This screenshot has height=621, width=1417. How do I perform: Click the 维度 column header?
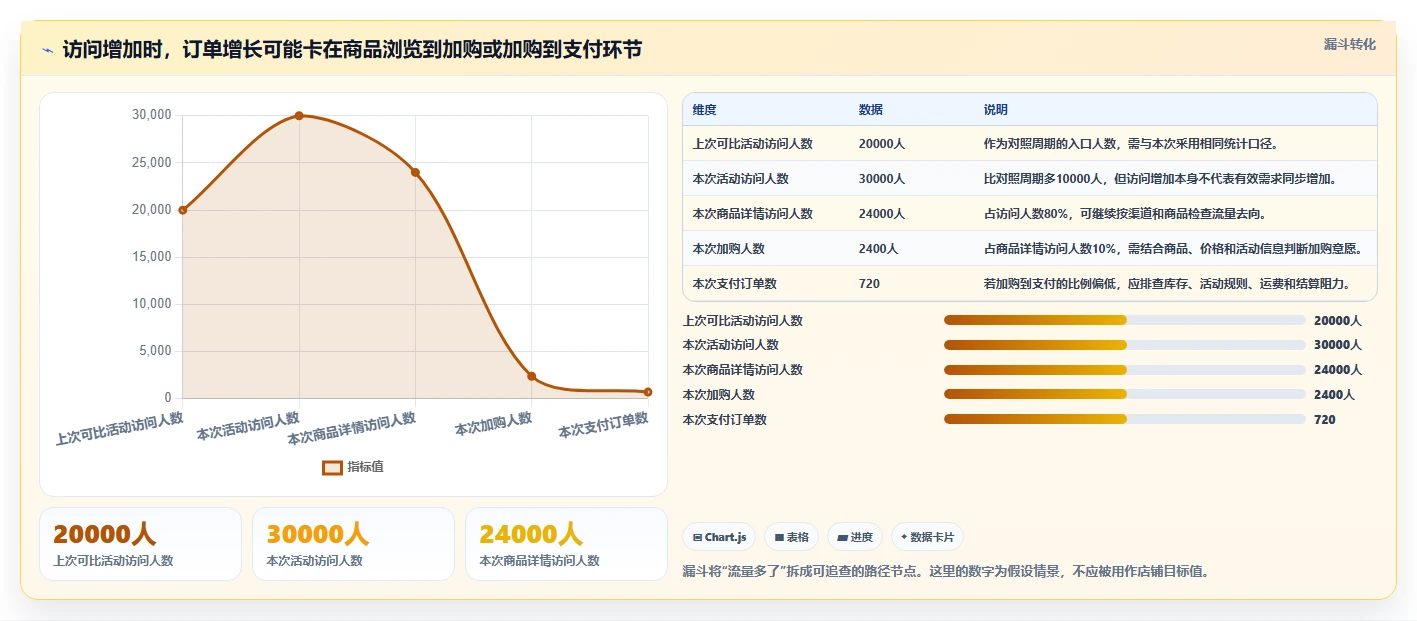pos(705,110)
